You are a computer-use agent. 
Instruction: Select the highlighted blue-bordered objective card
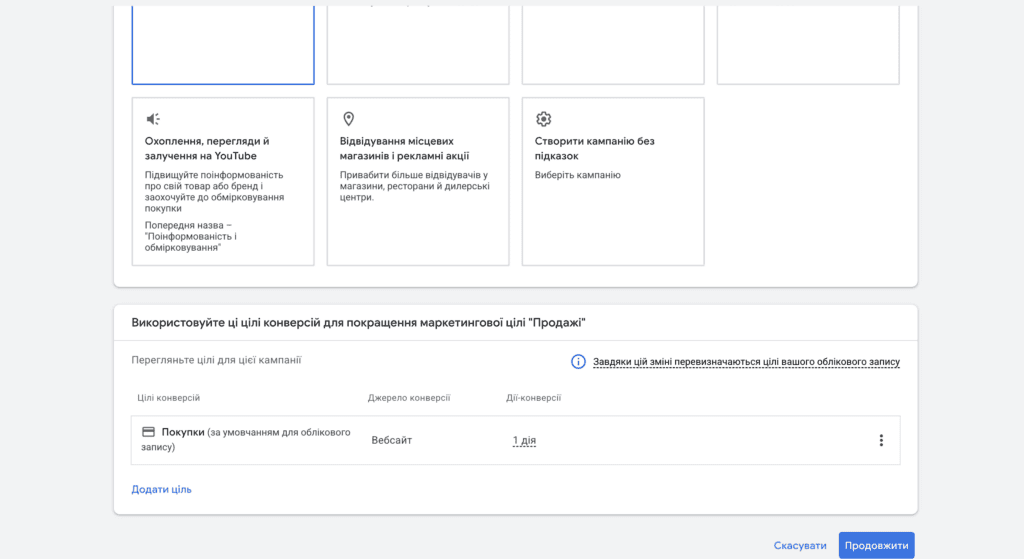223,44
